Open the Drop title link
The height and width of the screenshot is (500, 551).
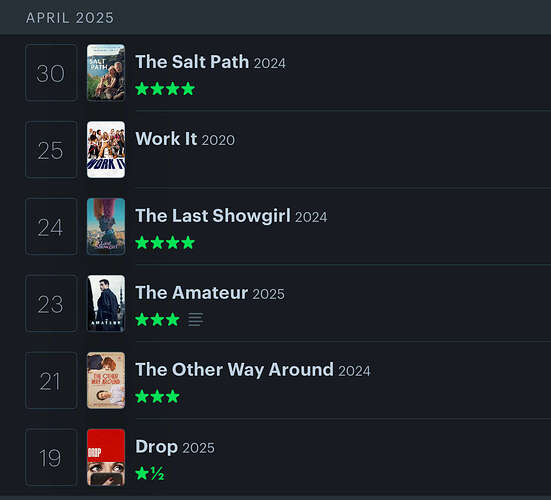pos(157,447)
